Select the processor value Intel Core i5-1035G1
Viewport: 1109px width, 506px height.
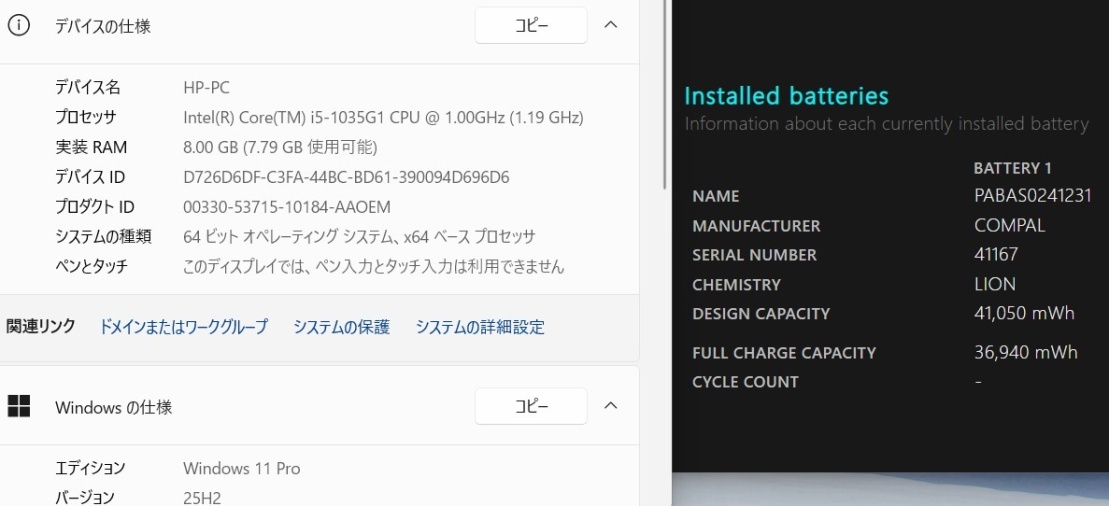[x=383, y=117]
